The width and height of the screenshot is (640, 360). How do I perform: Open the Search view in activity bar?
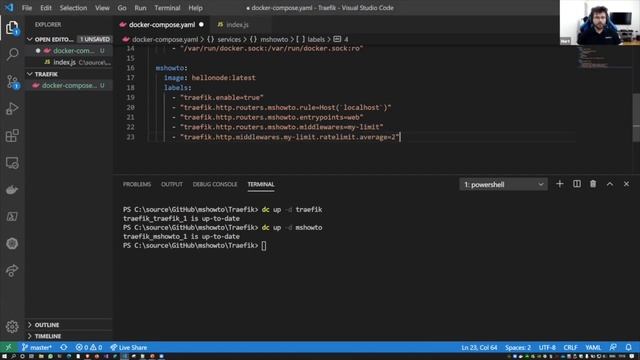click(x=12, y=54)
